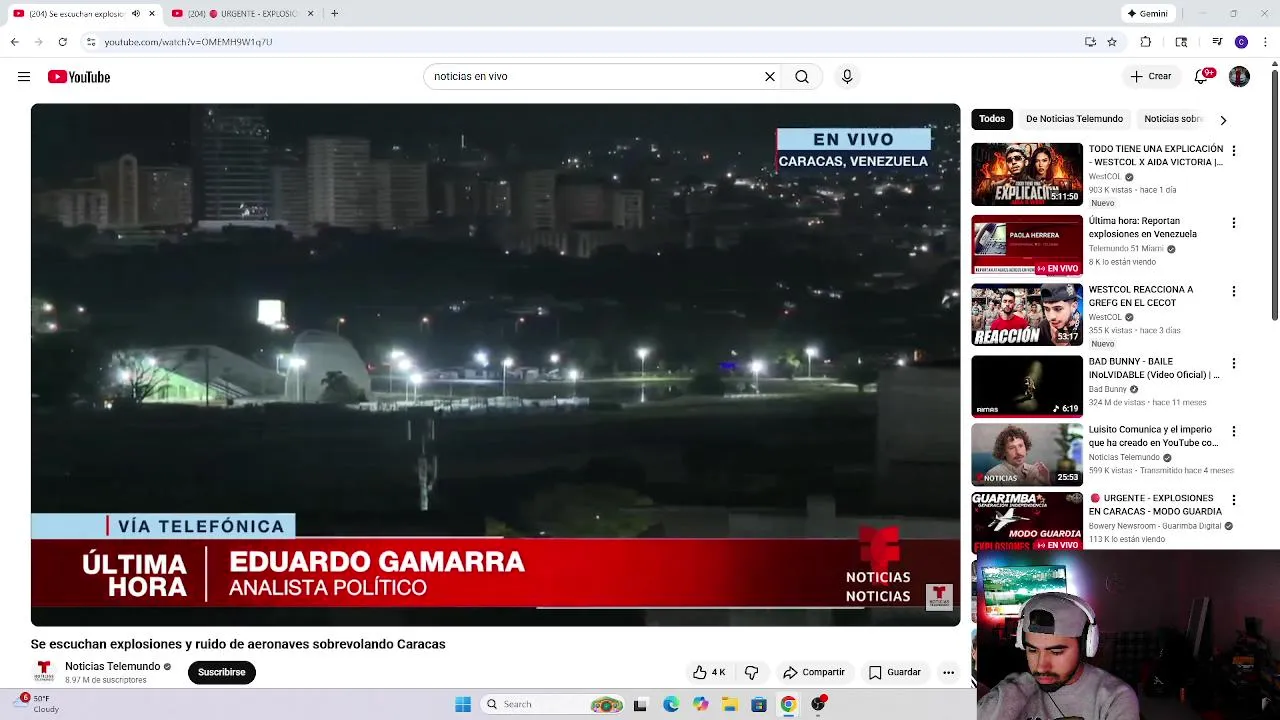Play 'TODO TIENE UNA EXPLICACIÓN' thumbnail
Viewport: 1280px width, 720px height.
pyautogui.click(x=1027, y=174)
